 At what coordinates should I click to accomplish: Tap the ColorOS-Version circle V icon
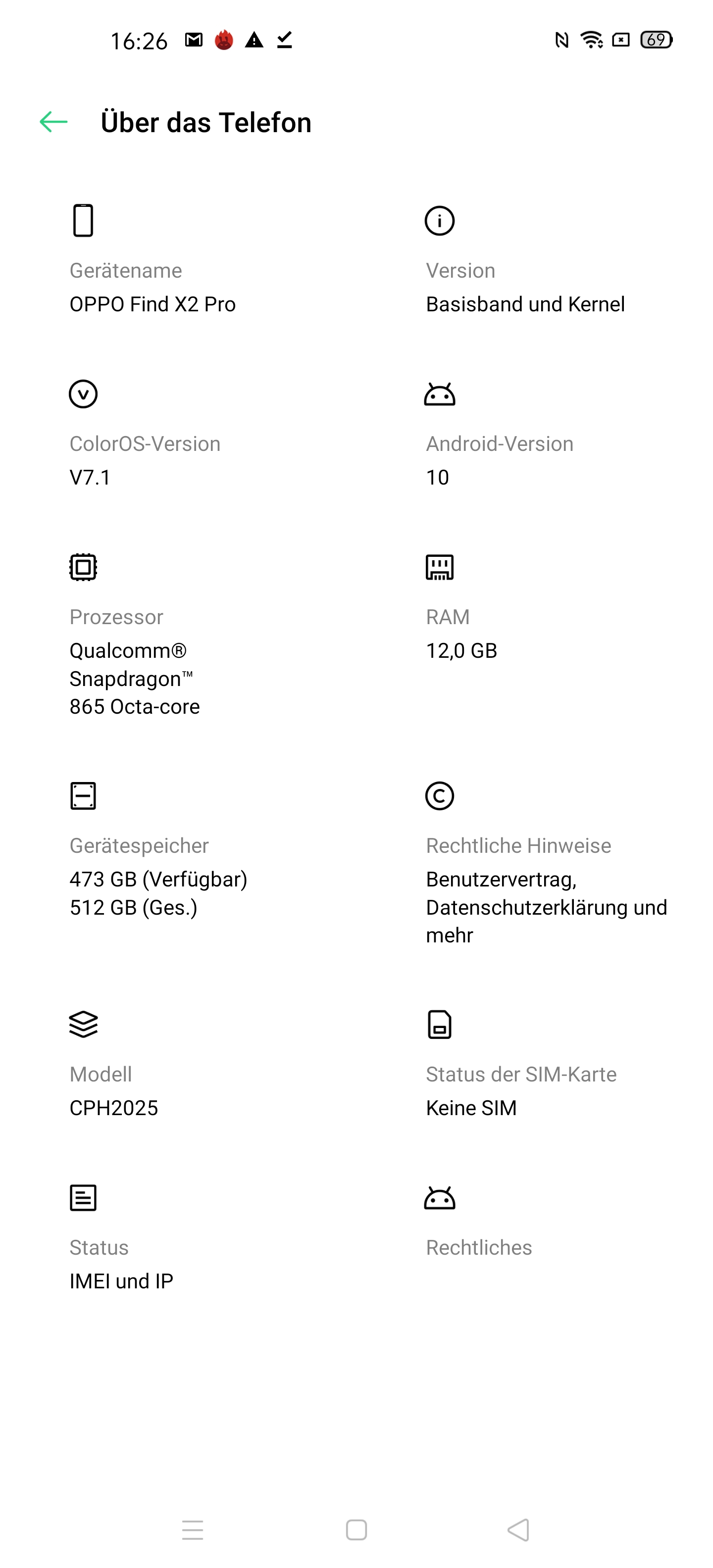[83, 394]
